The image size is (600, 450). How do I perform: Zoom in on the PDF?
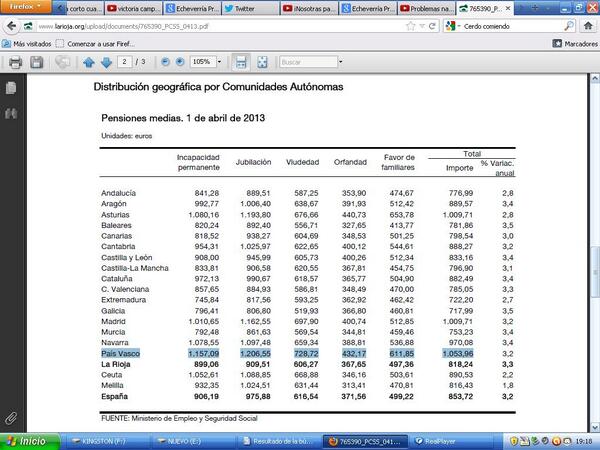point(180,62)
